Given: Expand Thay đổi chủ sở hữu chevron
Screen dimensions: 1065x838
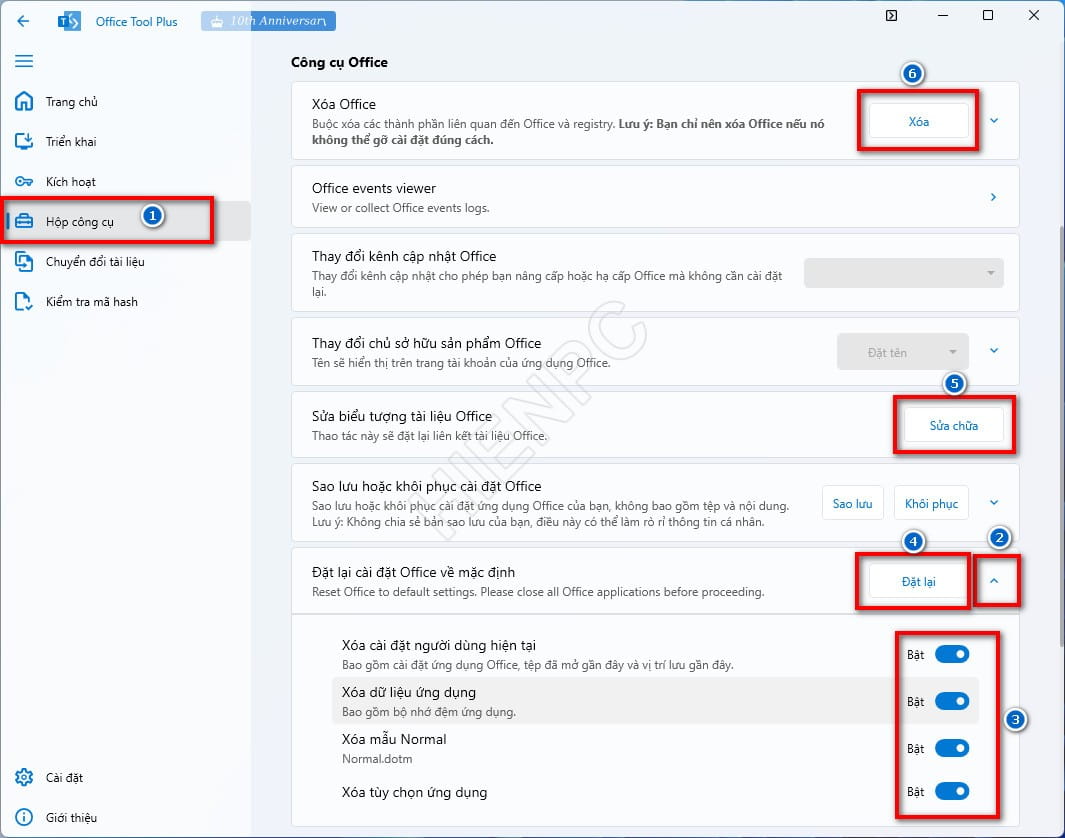Looking at the screenshot, I should coord(994,351).
